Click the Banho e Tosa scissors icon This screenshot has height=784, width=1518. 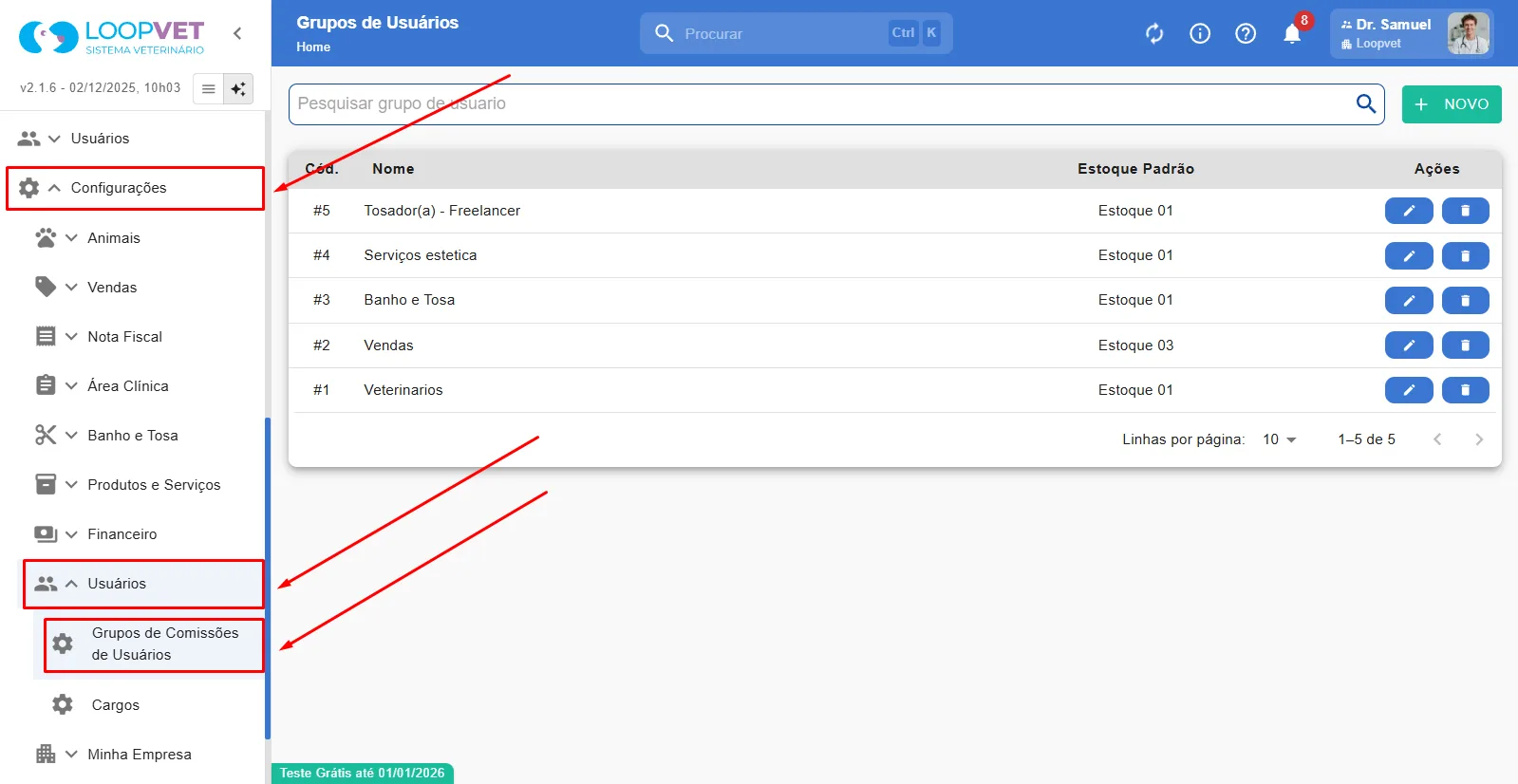tap(46, 435)
